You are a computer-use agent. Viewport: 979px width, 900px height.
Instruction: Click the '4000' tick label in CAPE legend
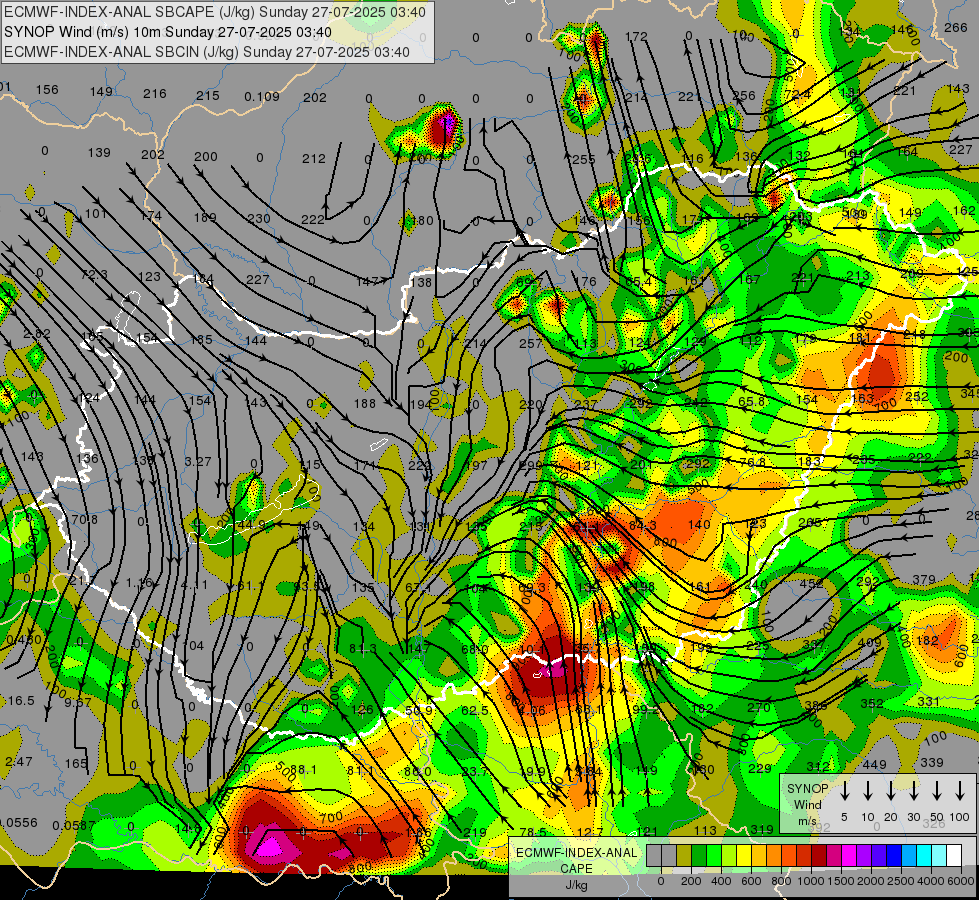coord(930,881)
